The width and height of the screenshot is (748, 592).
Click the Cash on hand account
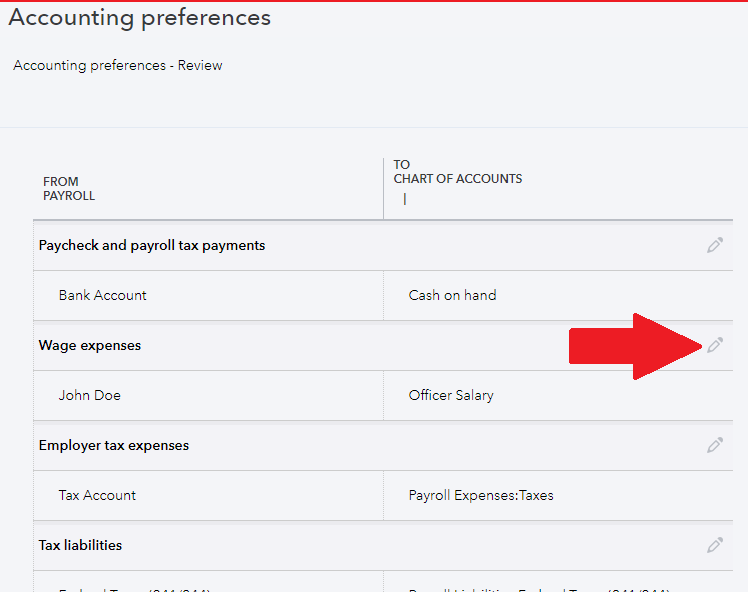[x=453, y=295]
